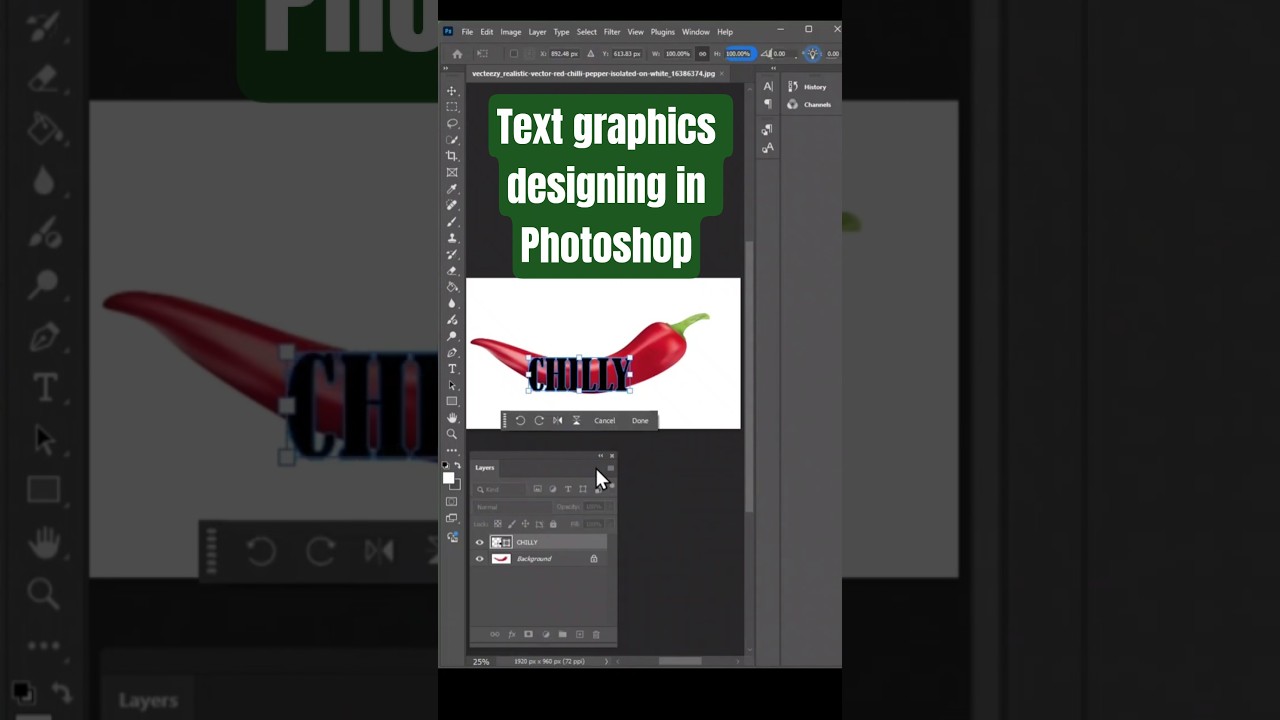Select the Eyedropper tool
Screen dimensions: 1280x720
[x=452, y=189]
